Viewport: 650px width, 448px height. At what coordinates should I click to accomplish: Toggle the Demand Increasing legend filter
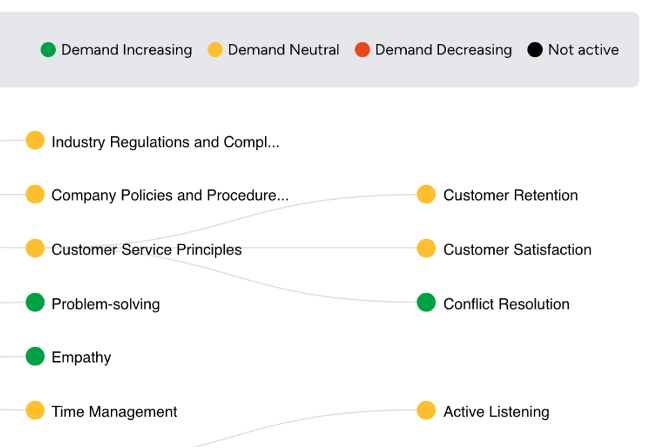click(x=116, y=50)
